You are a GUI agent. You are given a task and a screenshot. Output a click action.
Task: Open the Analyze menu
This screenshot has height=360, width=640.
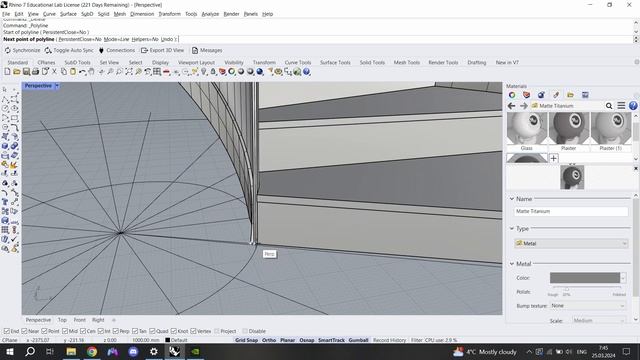coord(210,14)
